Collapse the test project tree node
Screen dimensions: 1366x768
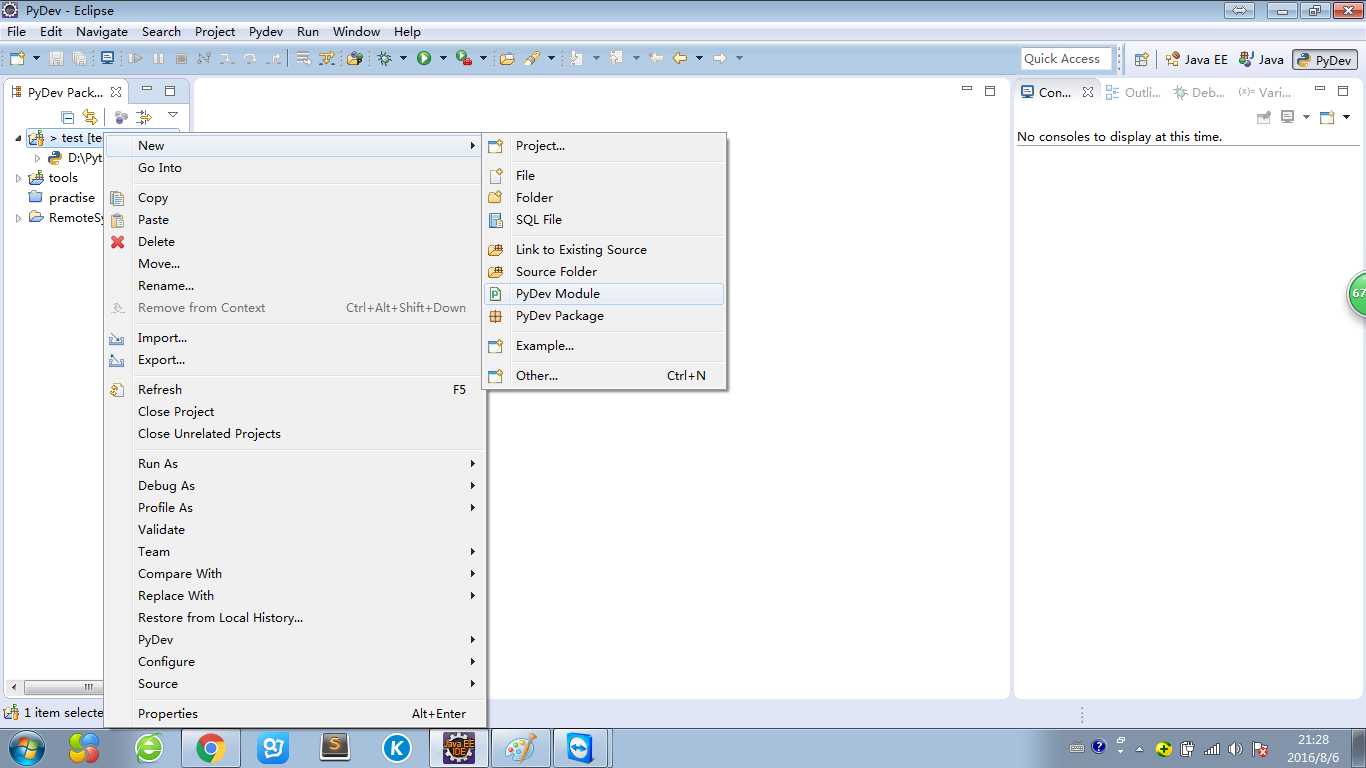18,138
